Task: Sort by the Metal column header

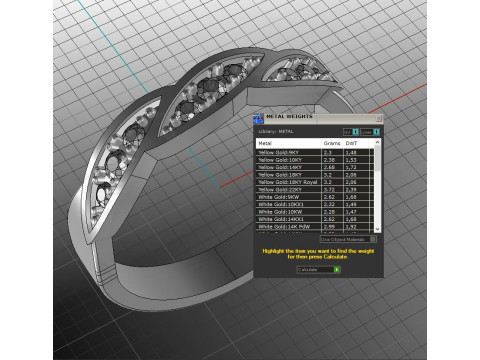Action: 288,143
